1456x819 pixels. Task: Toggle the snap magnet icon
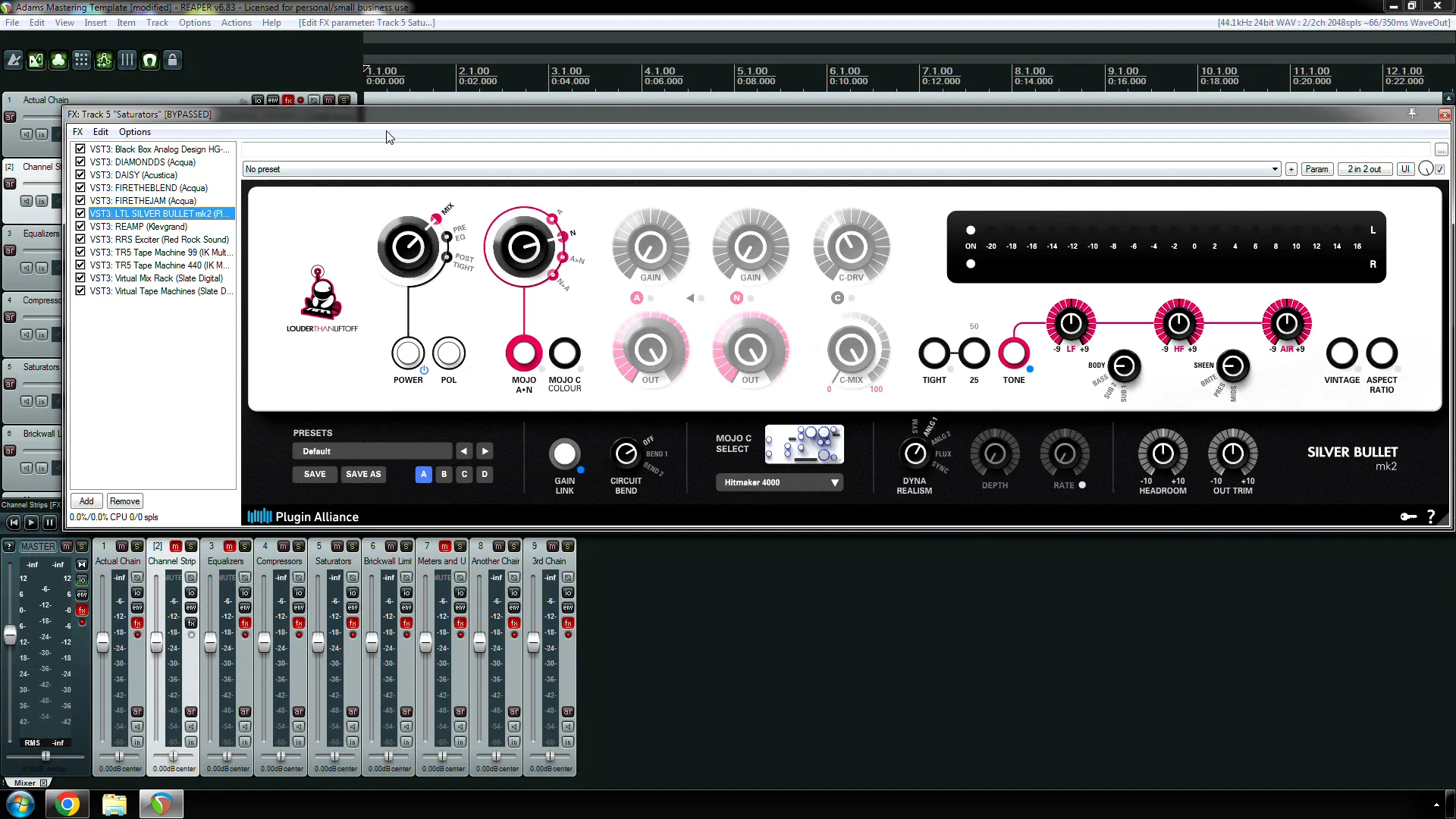[x=150, y=60]
